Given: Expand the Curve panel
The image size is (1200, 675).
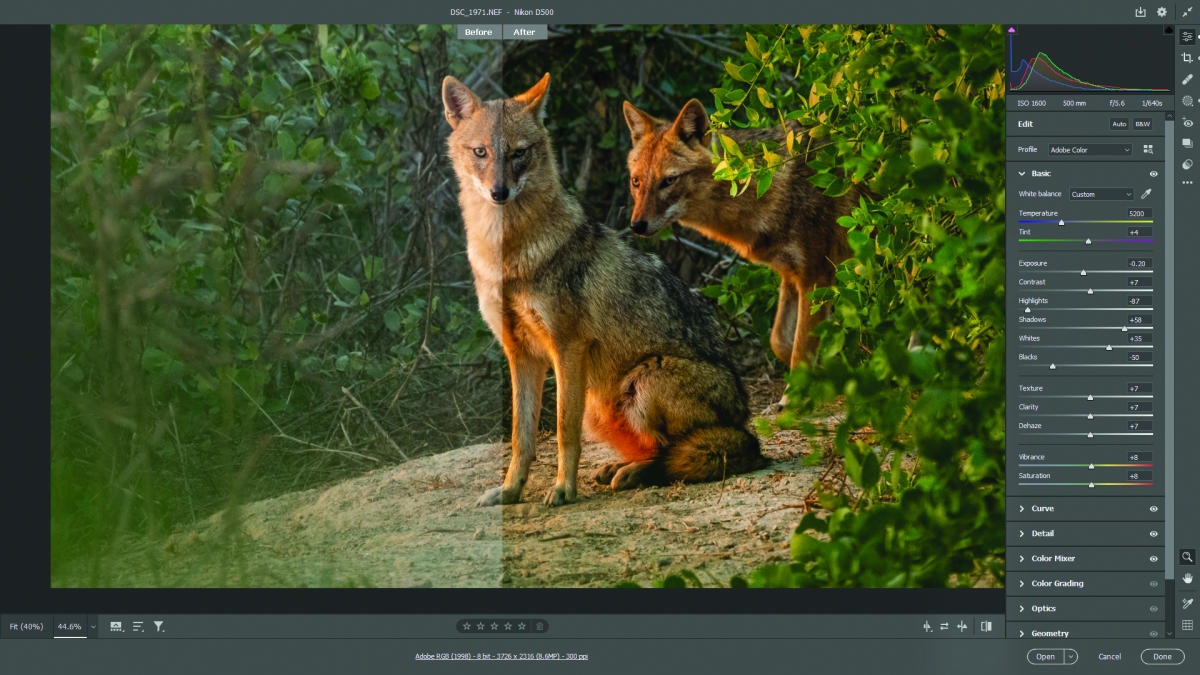Looking at the screenshot, I should pos(1021,509).
